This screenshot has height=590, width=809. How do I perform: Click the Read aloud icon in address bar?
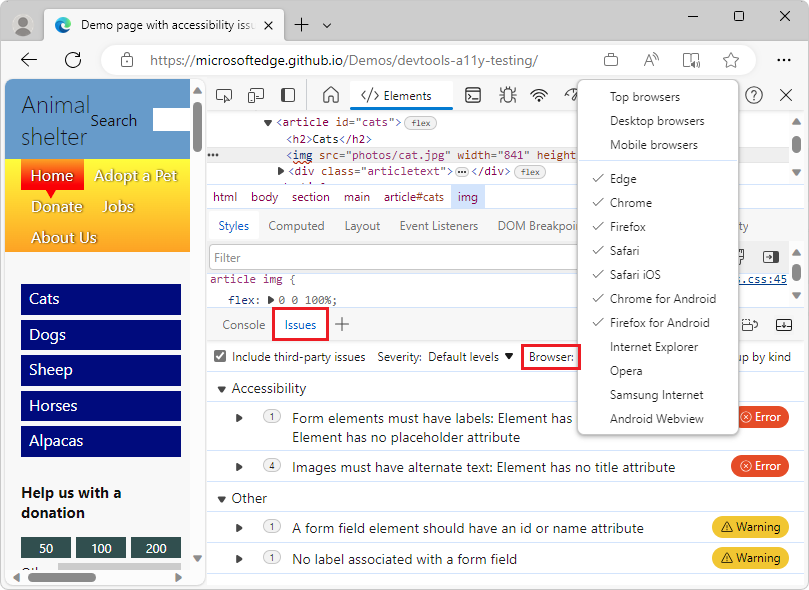[x=651, y=60]
